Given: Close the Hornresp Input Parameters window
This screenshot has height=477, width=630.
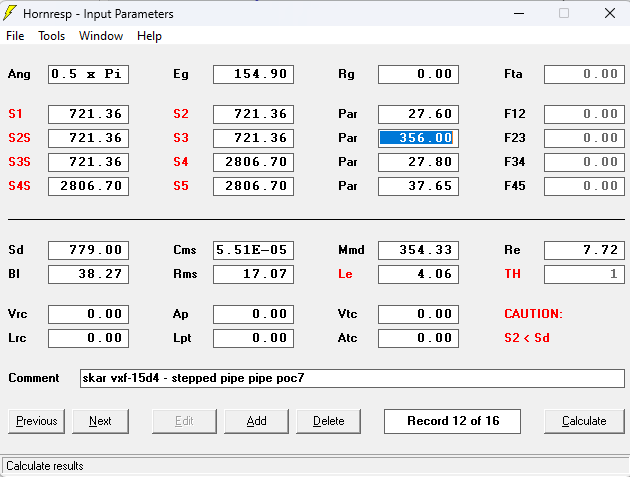Looking at the screenshot, I should [x=610, y=13].
